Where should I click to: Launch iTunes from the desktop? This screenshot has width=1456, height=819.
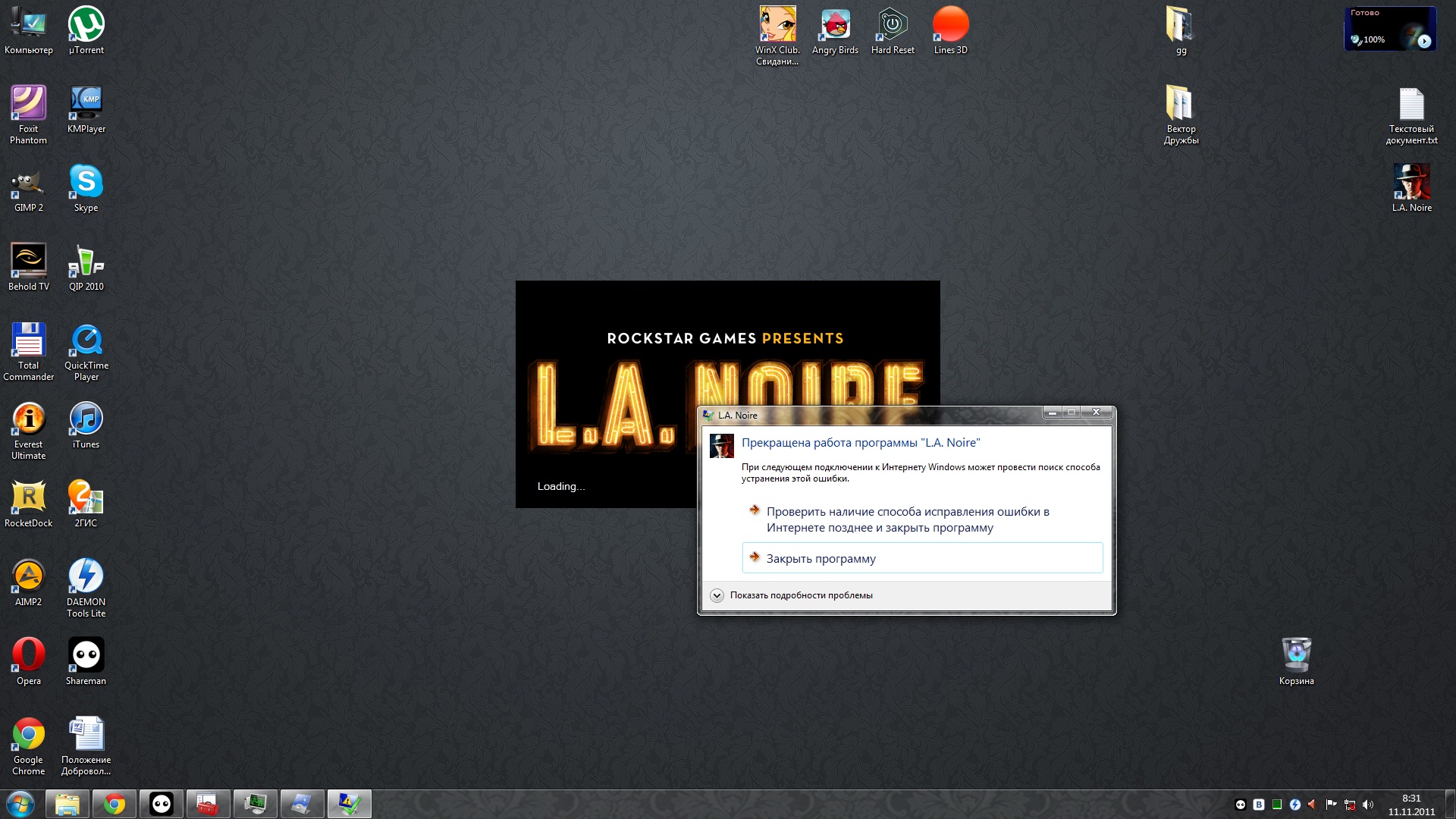click(x=86, y=425)
